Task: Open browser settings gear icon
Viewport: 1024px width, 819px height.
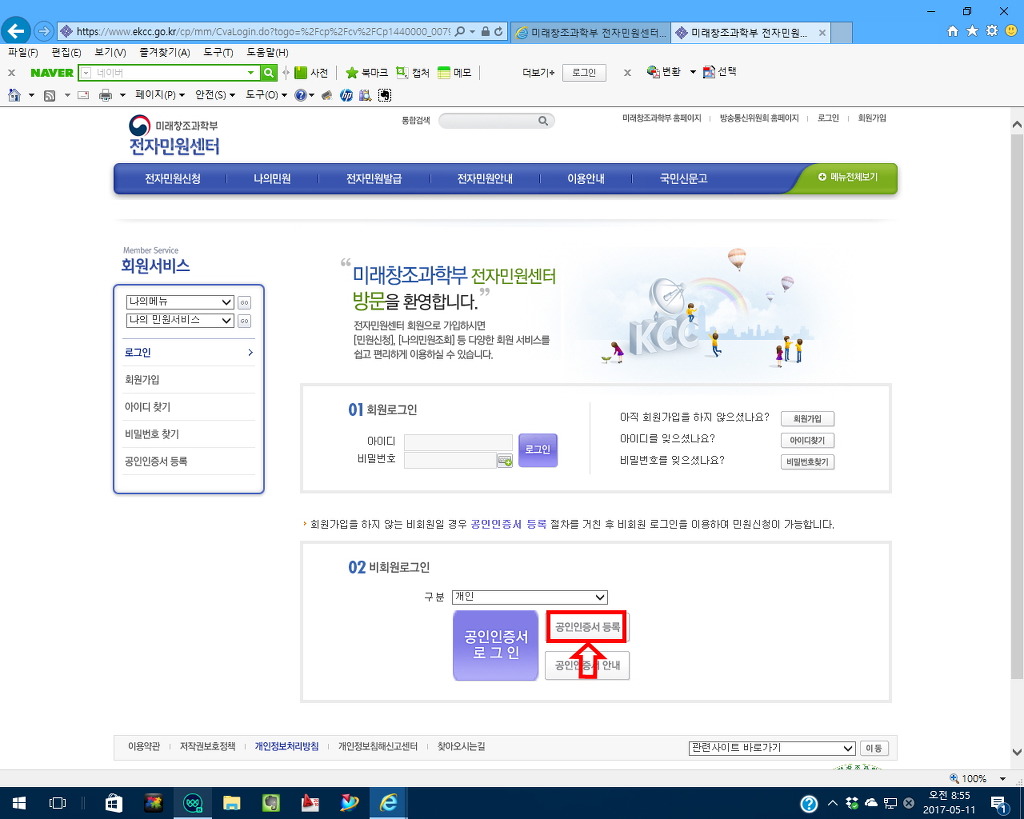Action: pos(992,31)
